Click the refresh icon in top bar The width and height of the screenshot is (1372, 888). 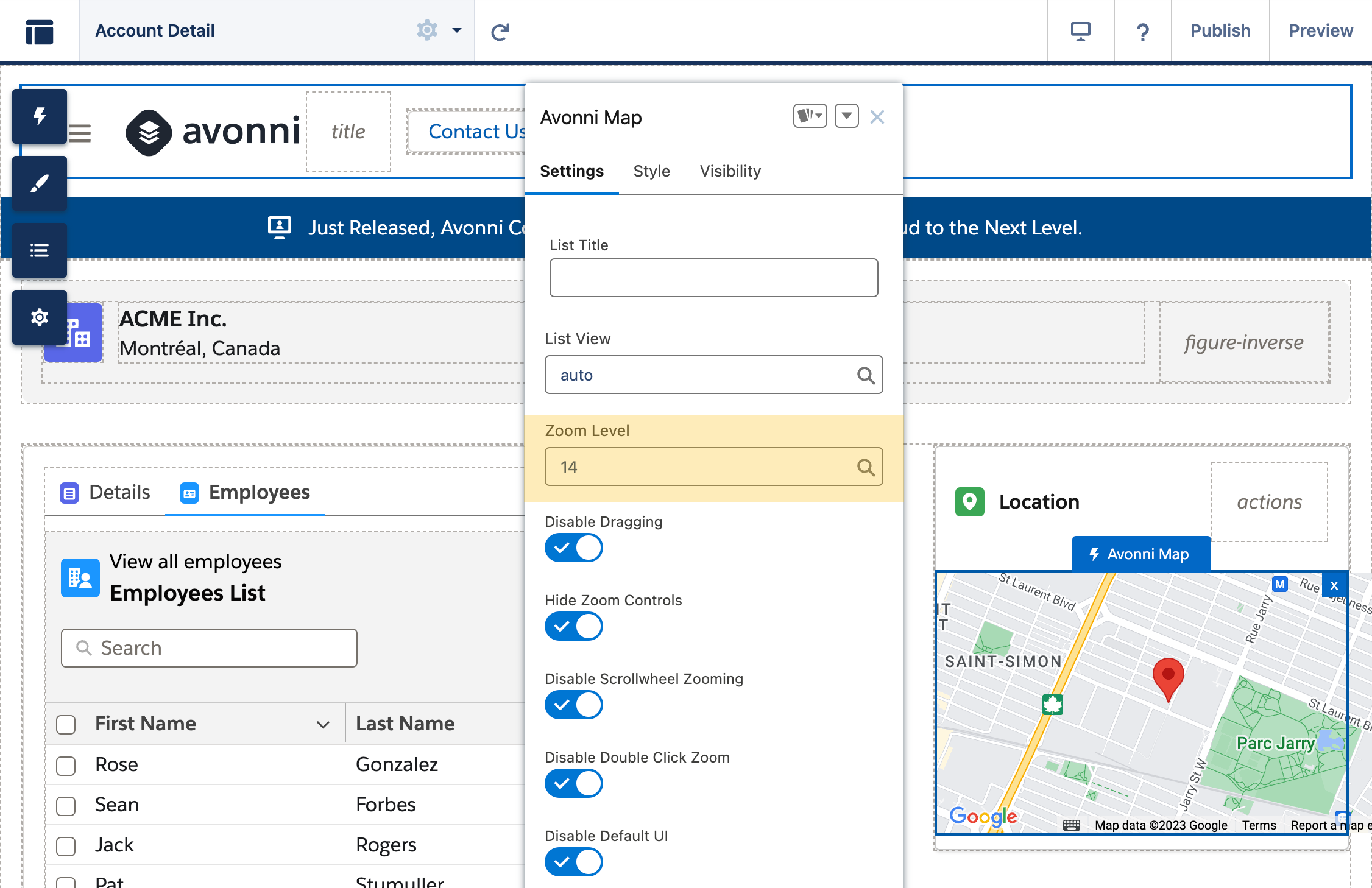[500, 31]
